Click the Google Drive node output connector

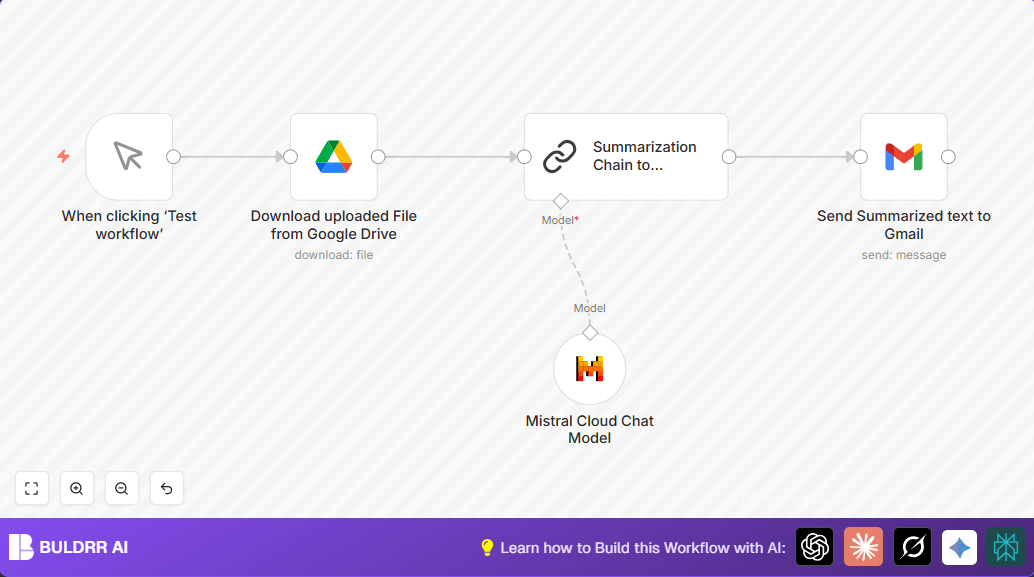(x=378, y=157)
